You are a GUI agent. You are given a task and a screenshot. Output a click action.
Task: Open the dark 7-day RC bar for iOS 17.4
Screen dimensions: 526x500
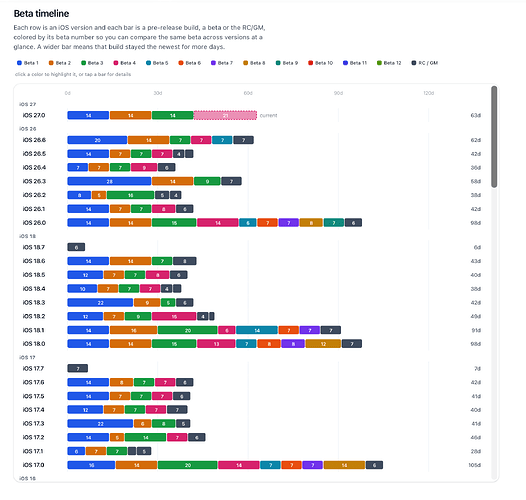pyautogui.click(x=177, y=410)
